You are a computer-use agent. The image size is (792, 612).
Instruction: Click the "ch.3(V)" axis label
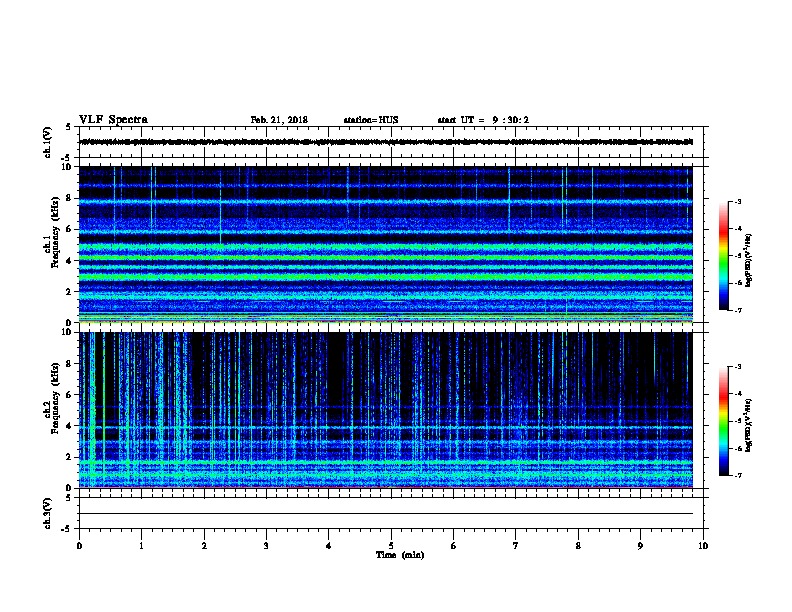tap(48, 513)
